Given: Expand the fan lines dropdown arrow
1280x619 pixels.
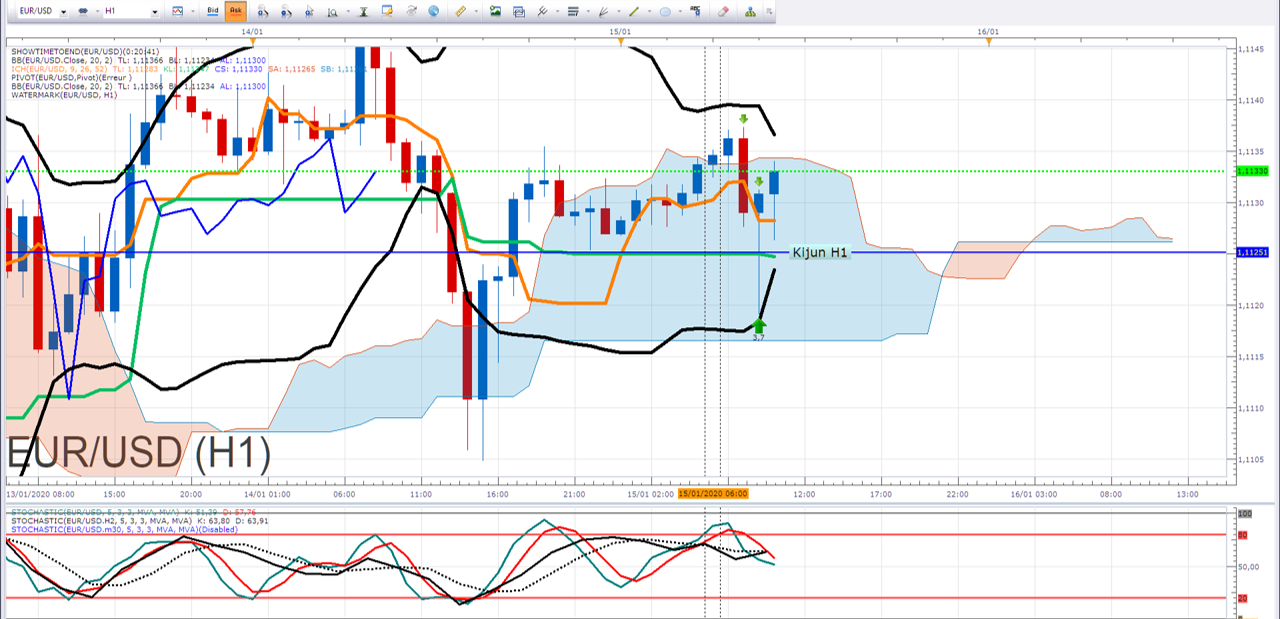Looking at the screenshot, I should click(618, 11).
